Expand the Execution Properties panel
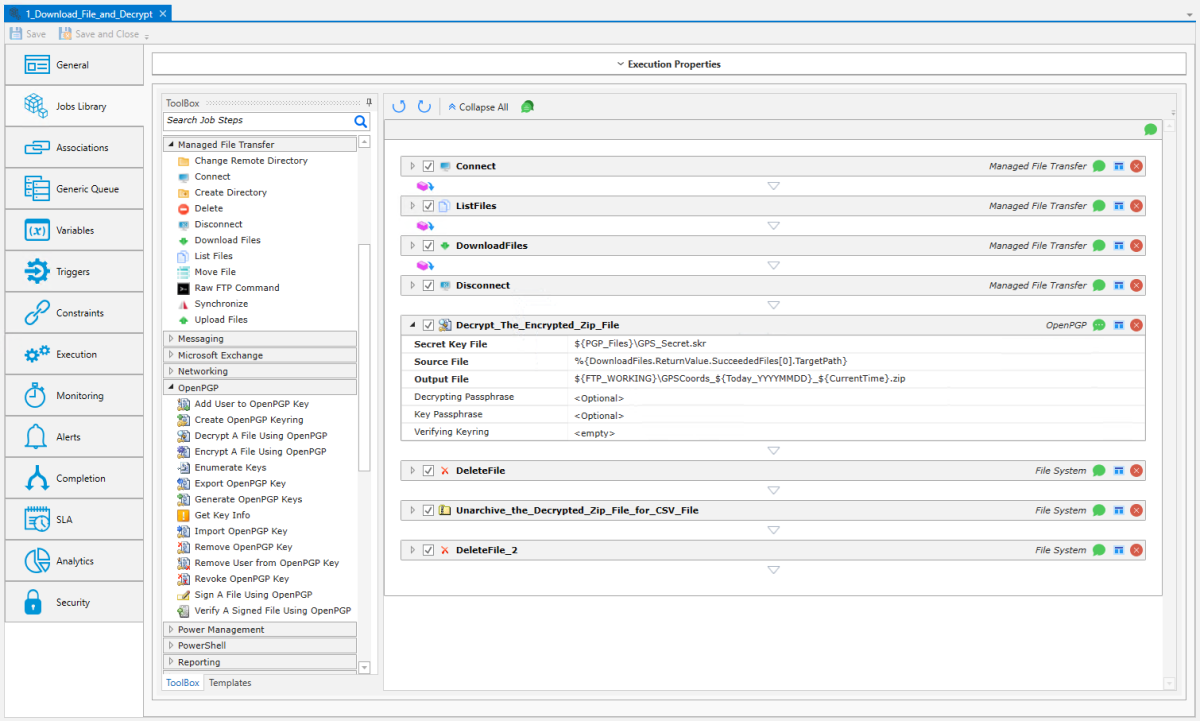1200x721 pixels. [668, 64]
